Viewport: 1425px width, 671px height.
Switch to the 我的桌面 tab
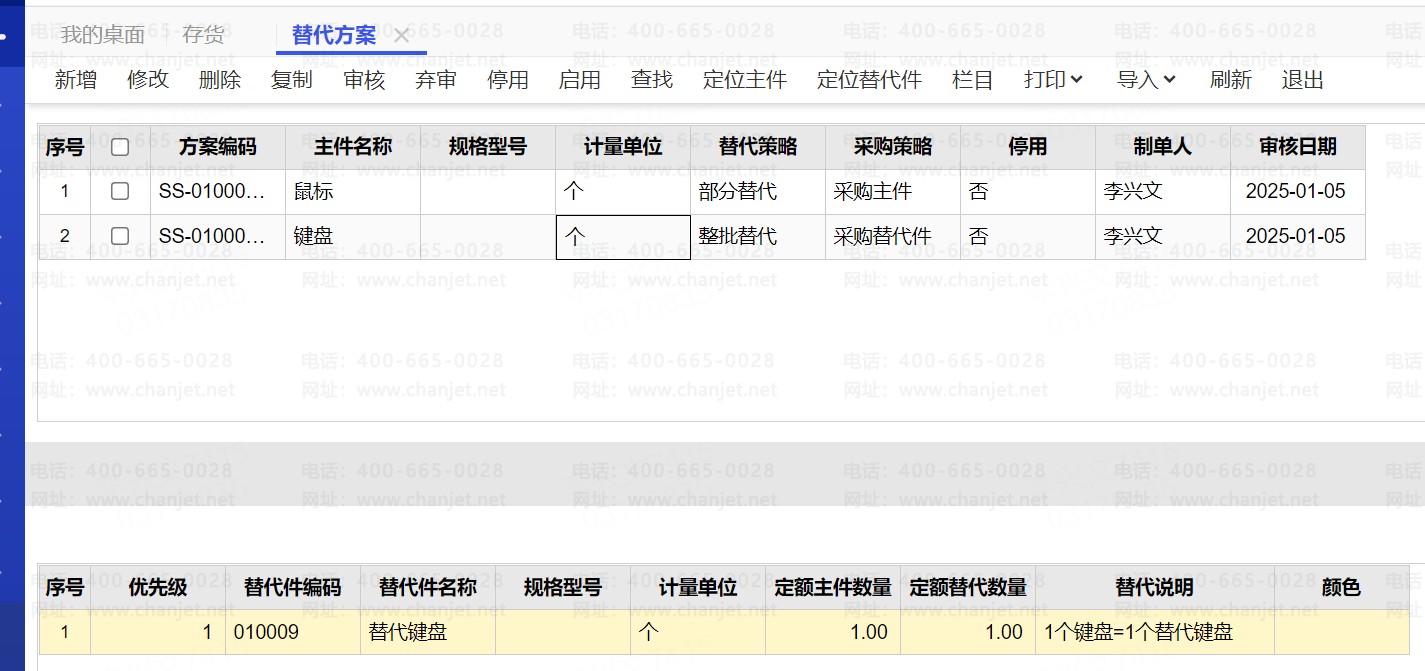[102, 35]
